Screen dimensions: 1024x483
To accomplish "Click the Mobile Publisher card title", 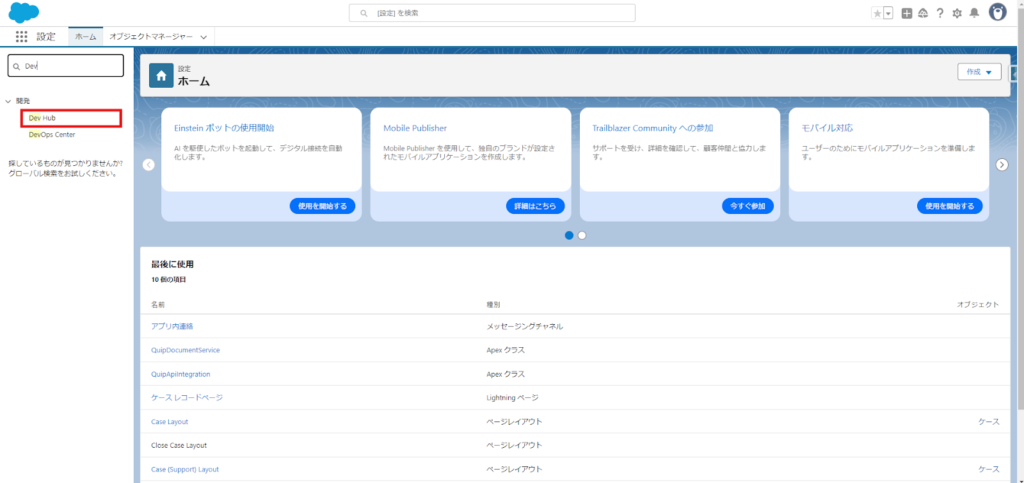I will (415, 128).
